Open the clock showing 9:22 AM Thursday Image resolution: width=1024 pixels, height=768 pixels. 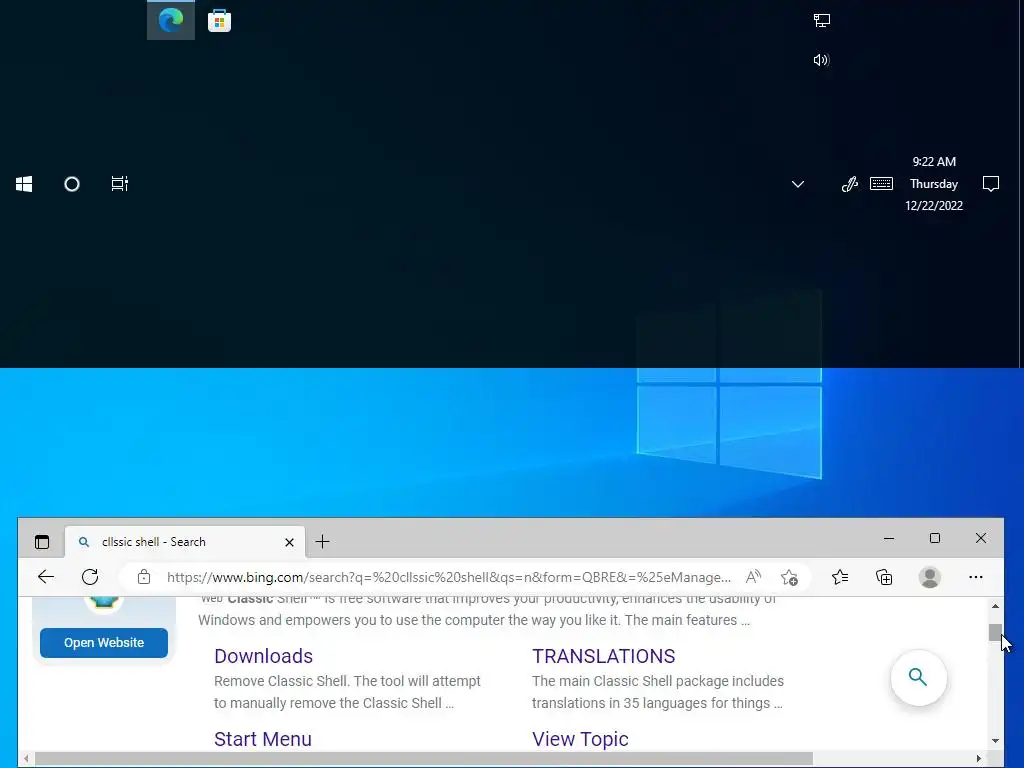coord(934,184)
